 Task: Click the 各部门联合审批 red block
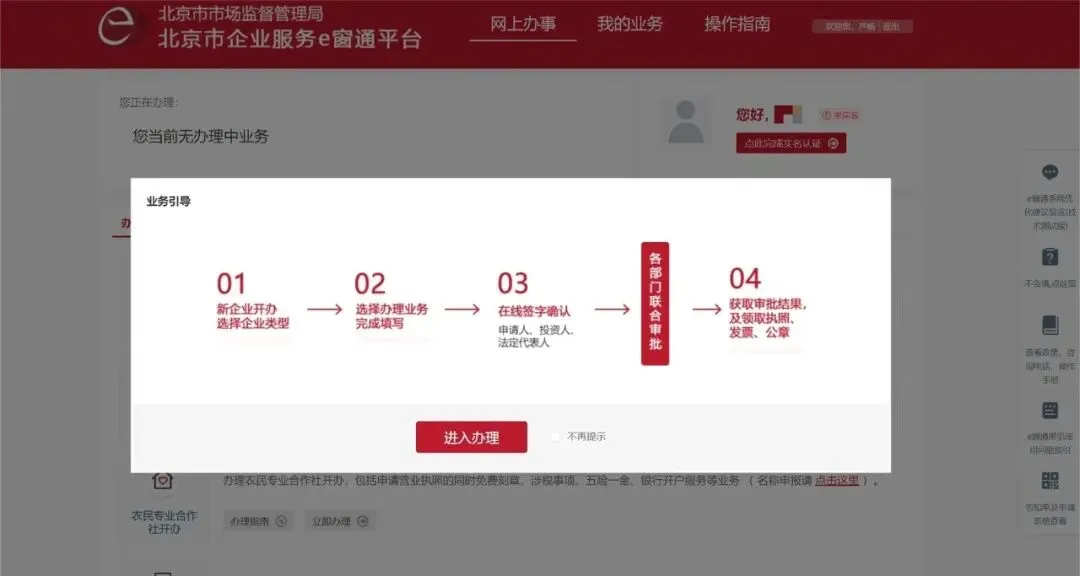(x=655, y=303)
